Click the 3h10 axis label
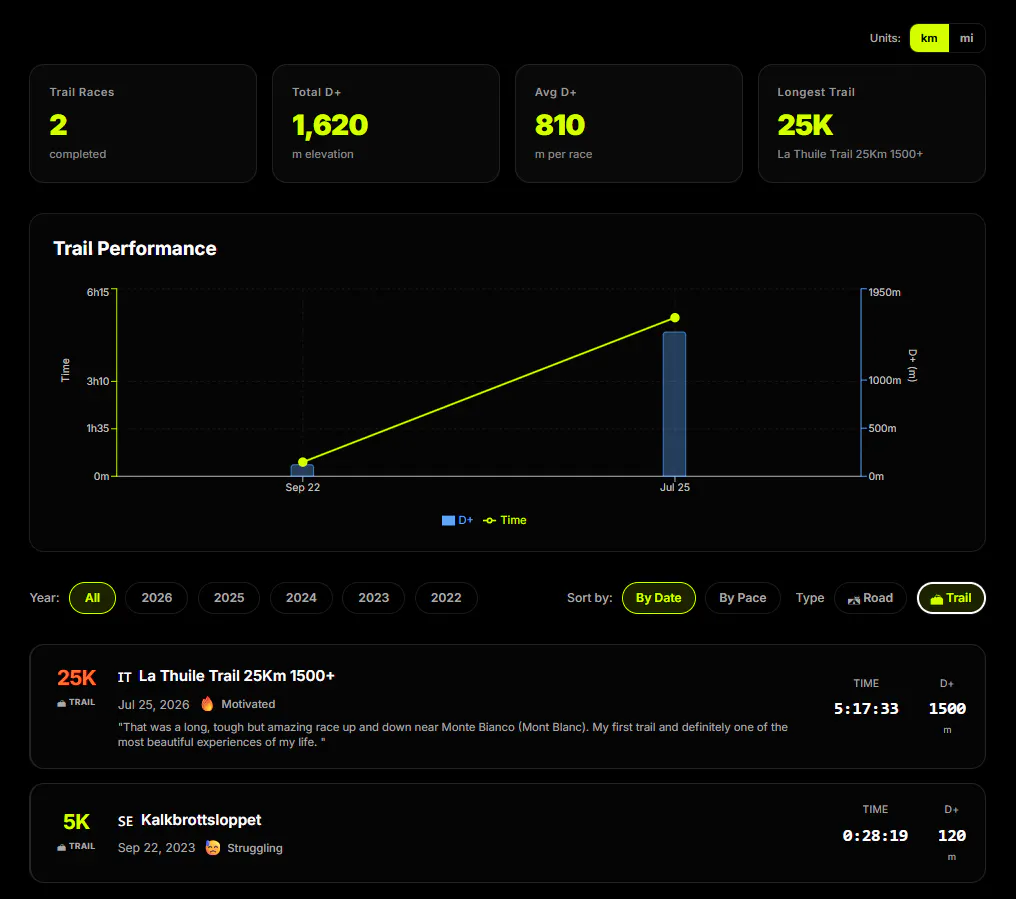 click(98, 381)
